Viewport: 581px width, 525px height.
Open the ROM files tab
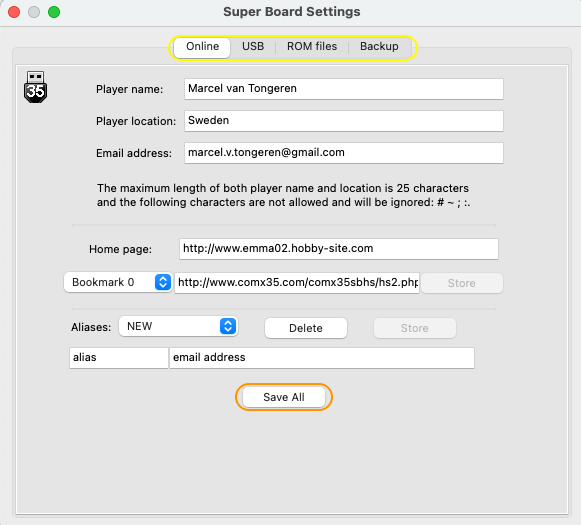coord(312,46)
